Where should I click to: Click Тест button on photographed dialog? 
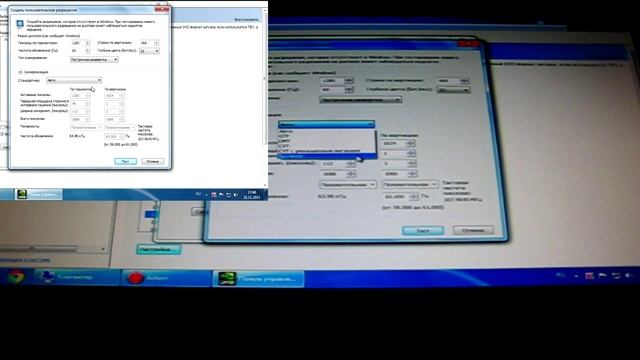click(423, 231)
